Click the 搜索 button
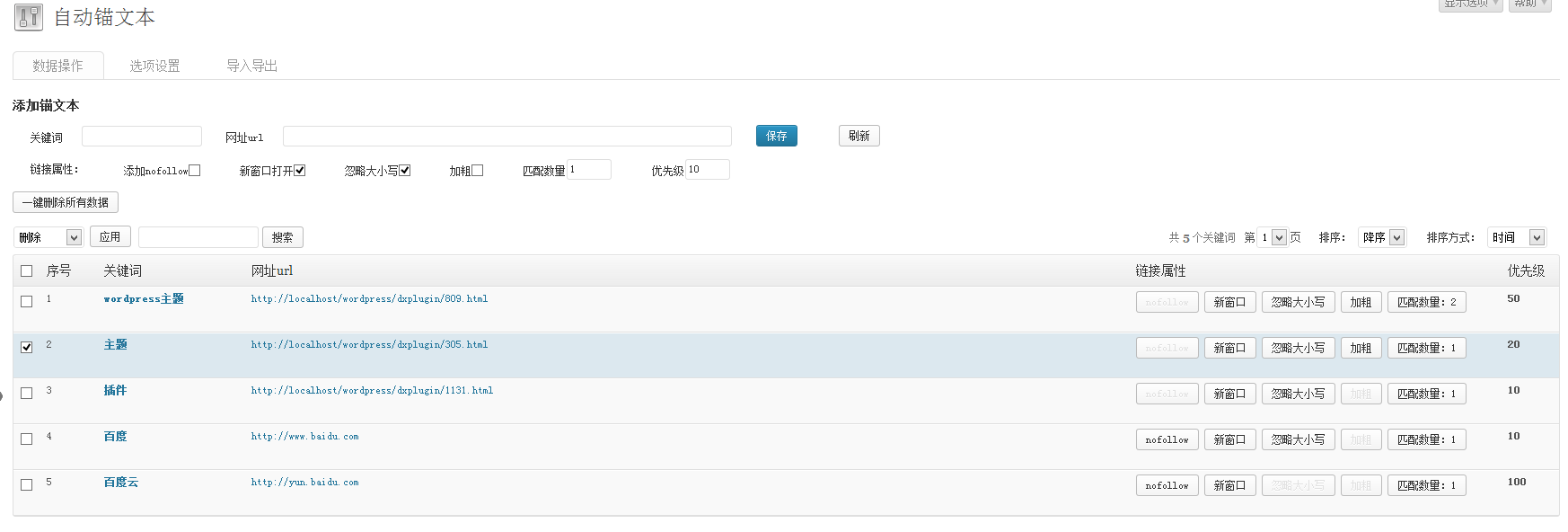 click(x=282, y=237)
